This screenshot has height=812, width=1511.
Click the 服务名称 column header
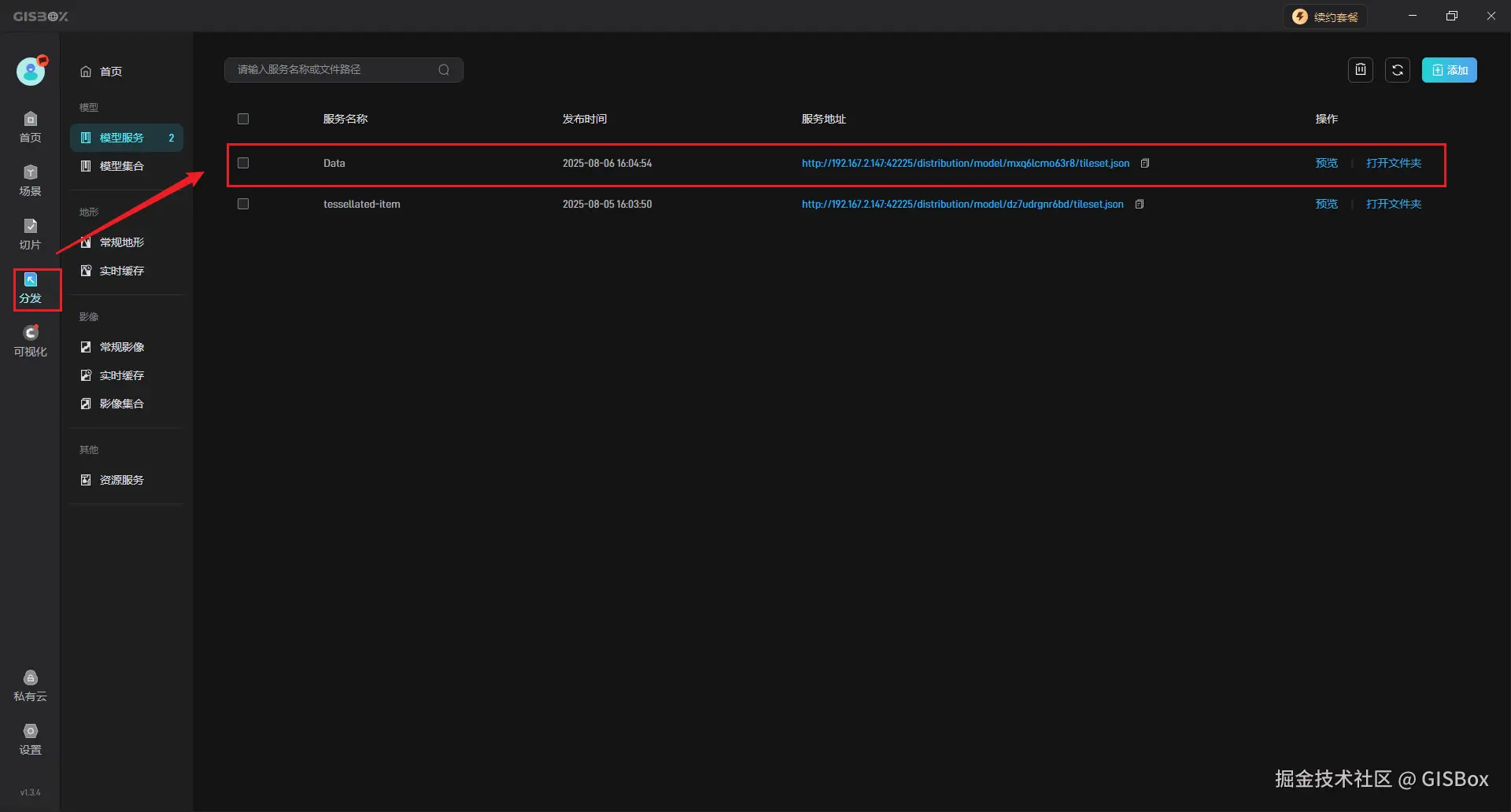345,119
